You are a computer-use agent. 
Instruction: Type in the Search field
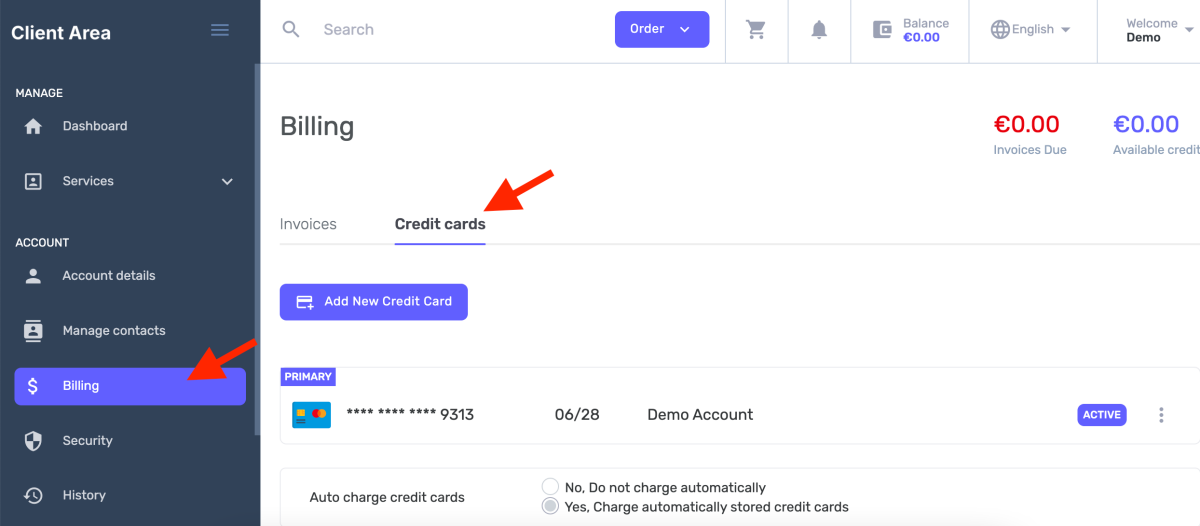[450, 30]
